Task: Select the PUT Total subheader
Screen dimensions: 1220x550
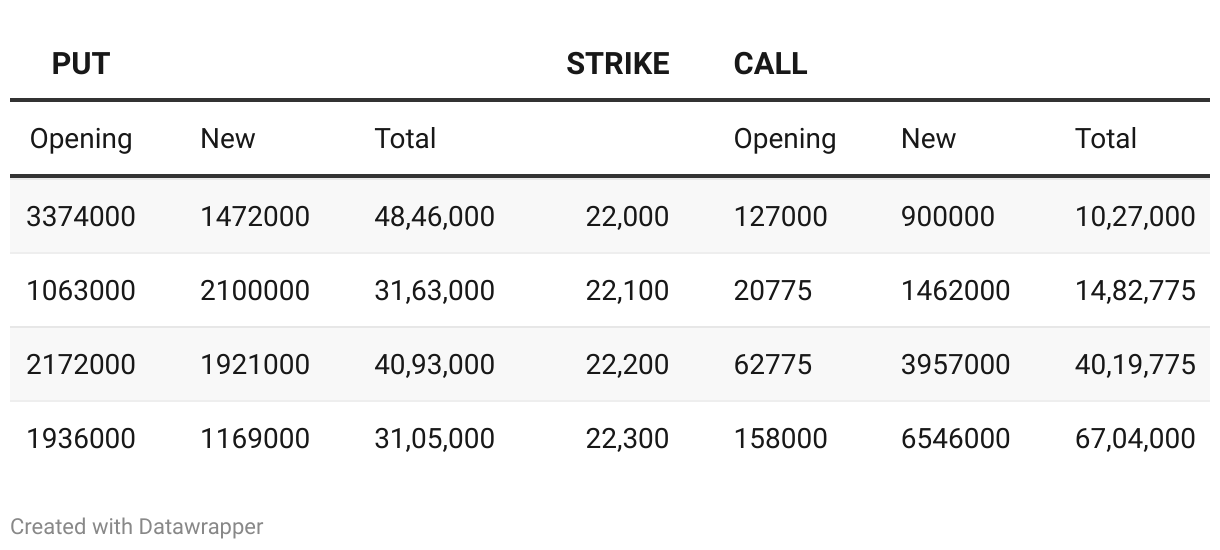Action: point(405,139)
